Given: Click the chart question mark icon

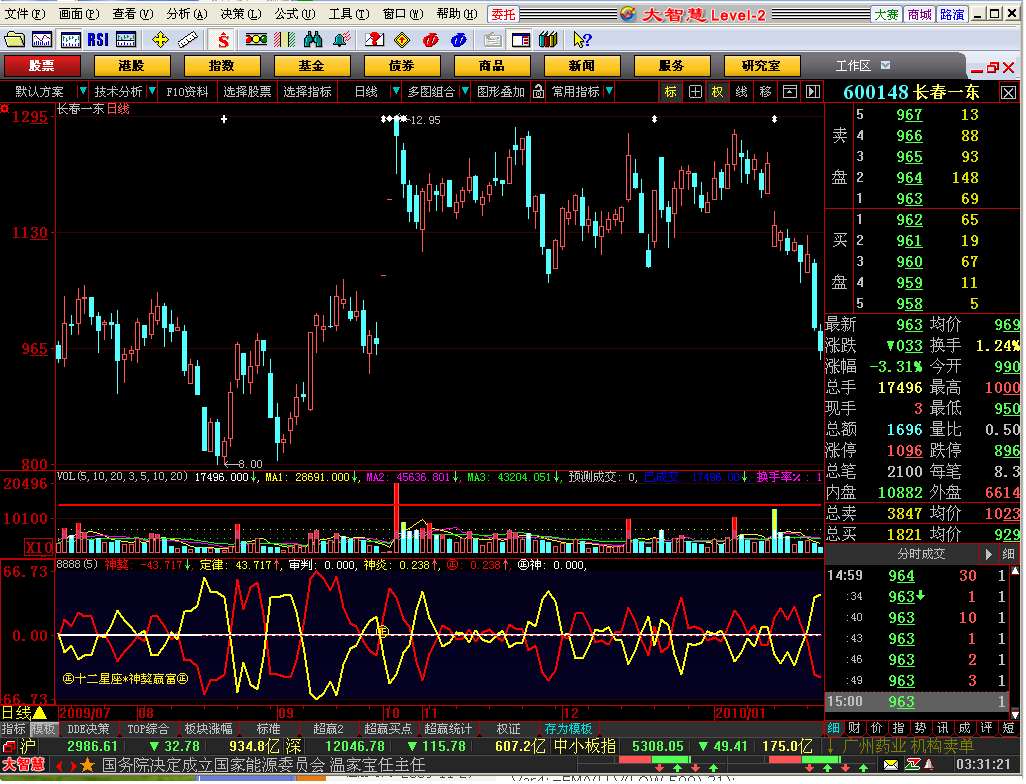Looking at the screenshot, I should click(x=374, y=40).
